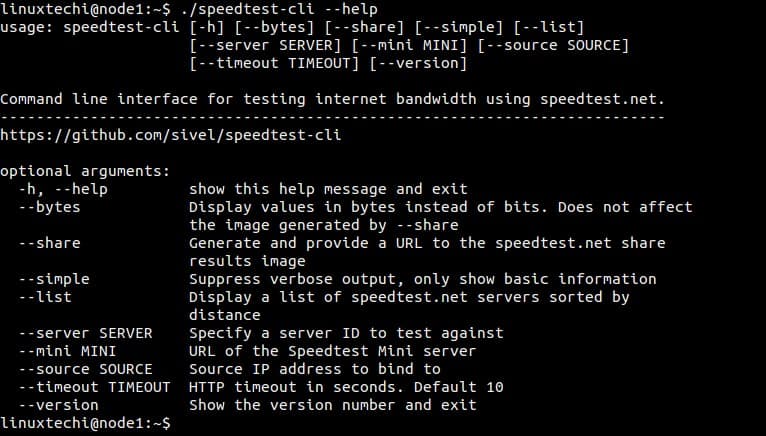The image size is (766, 436).
Task: Click the -h, --help option entry
Action: click(x=63, y=189)
